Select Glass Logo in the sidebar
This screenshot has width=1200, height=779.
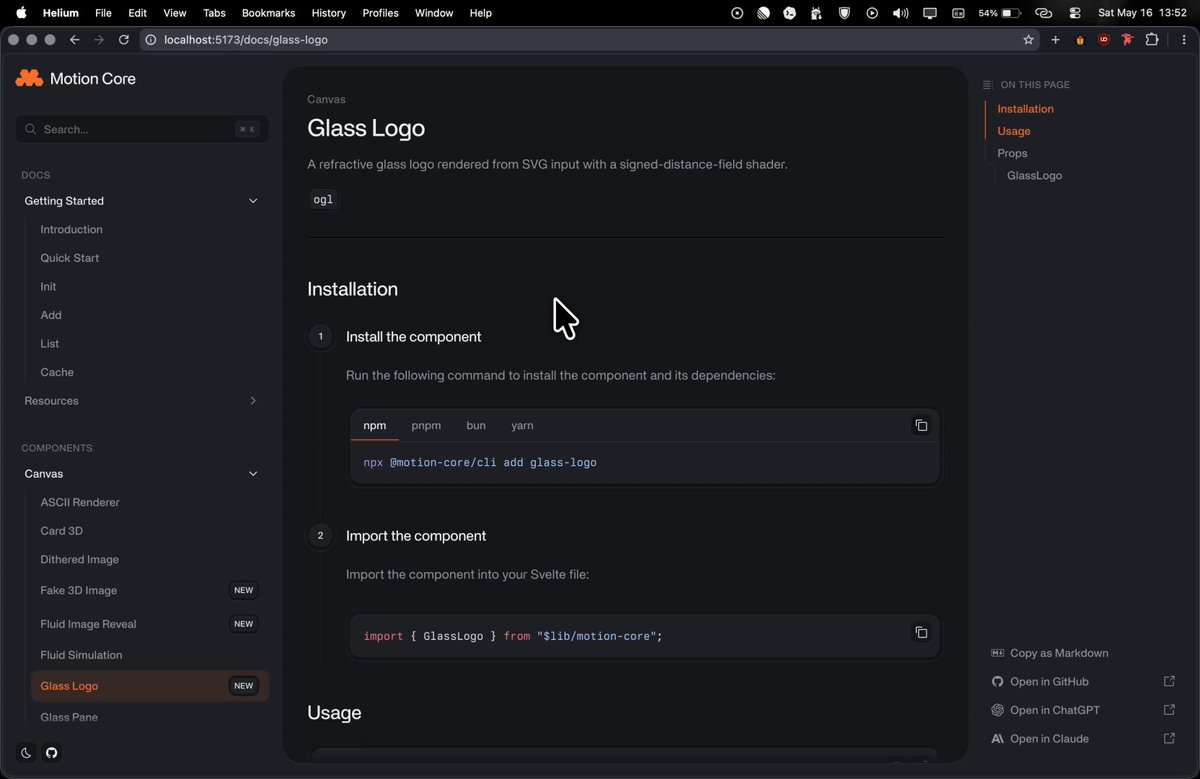pyautogui.click(x=150, y=686)
